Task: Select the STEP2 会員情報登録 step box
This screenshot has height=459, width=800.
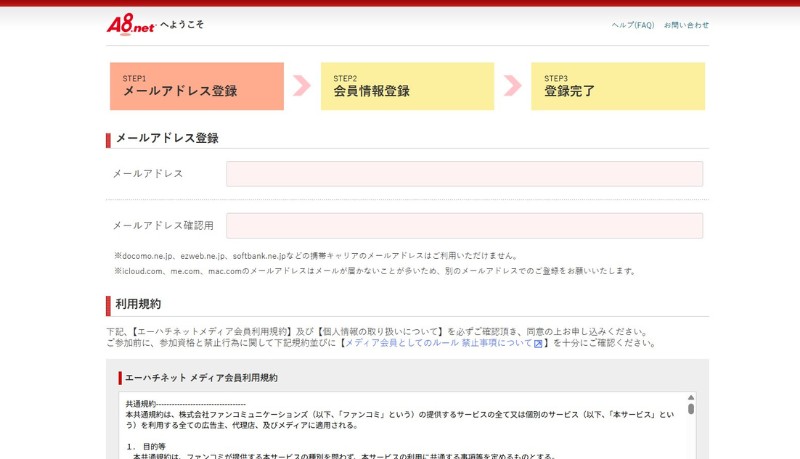Action: [407, 86]
